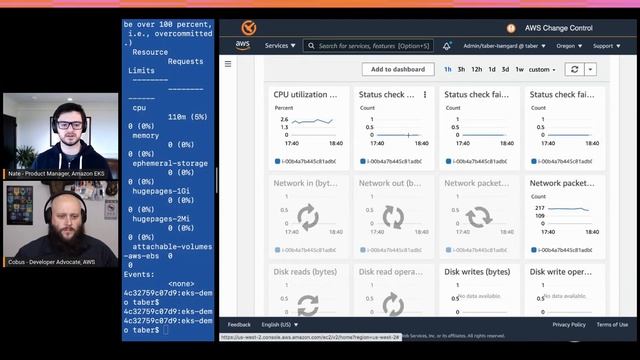The image size is (640, 360).
Task: Open the Privacy Policy link
Action: [x=569, y=324]
